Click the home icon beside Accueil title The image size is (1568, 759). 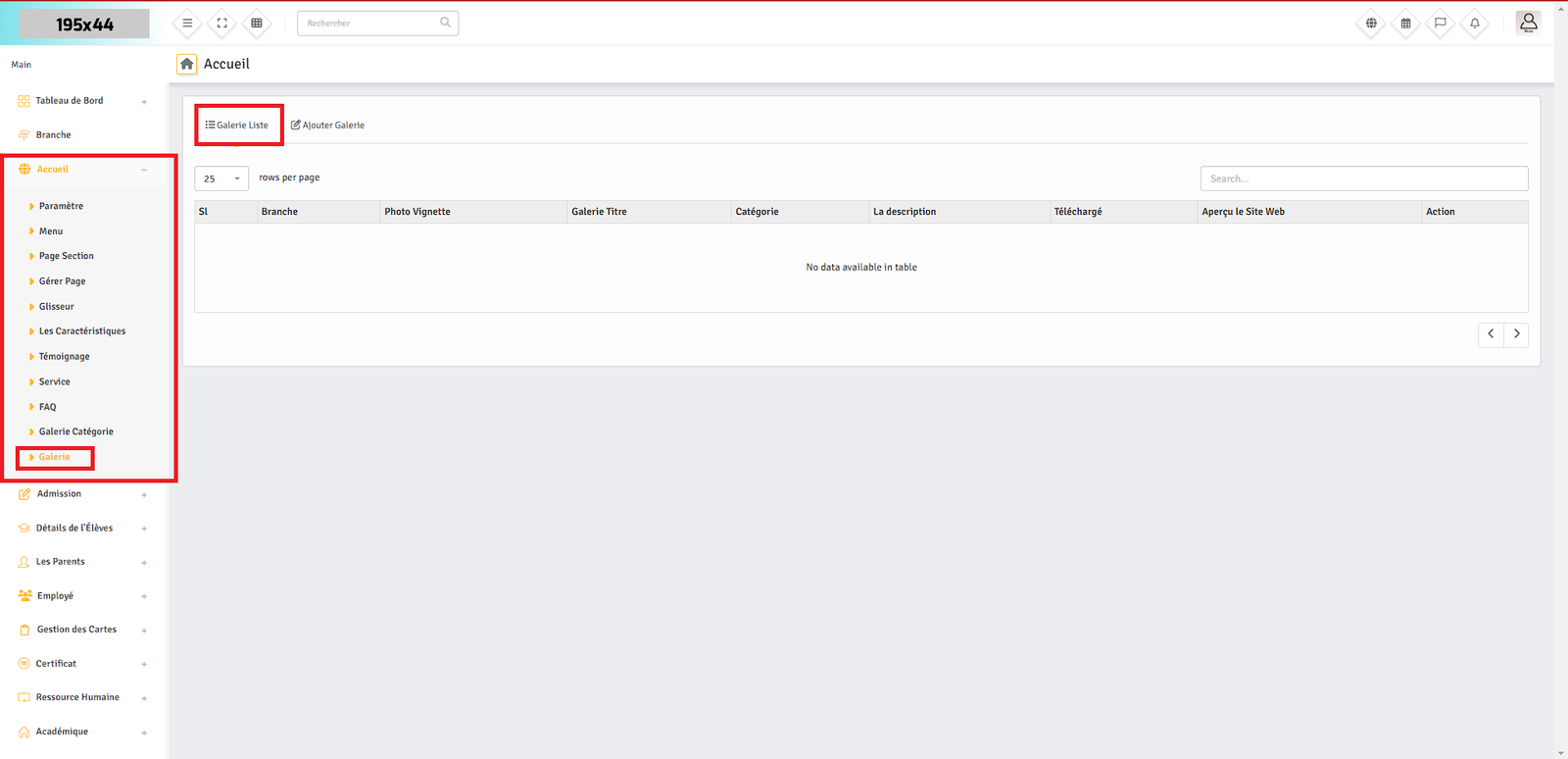186,64
